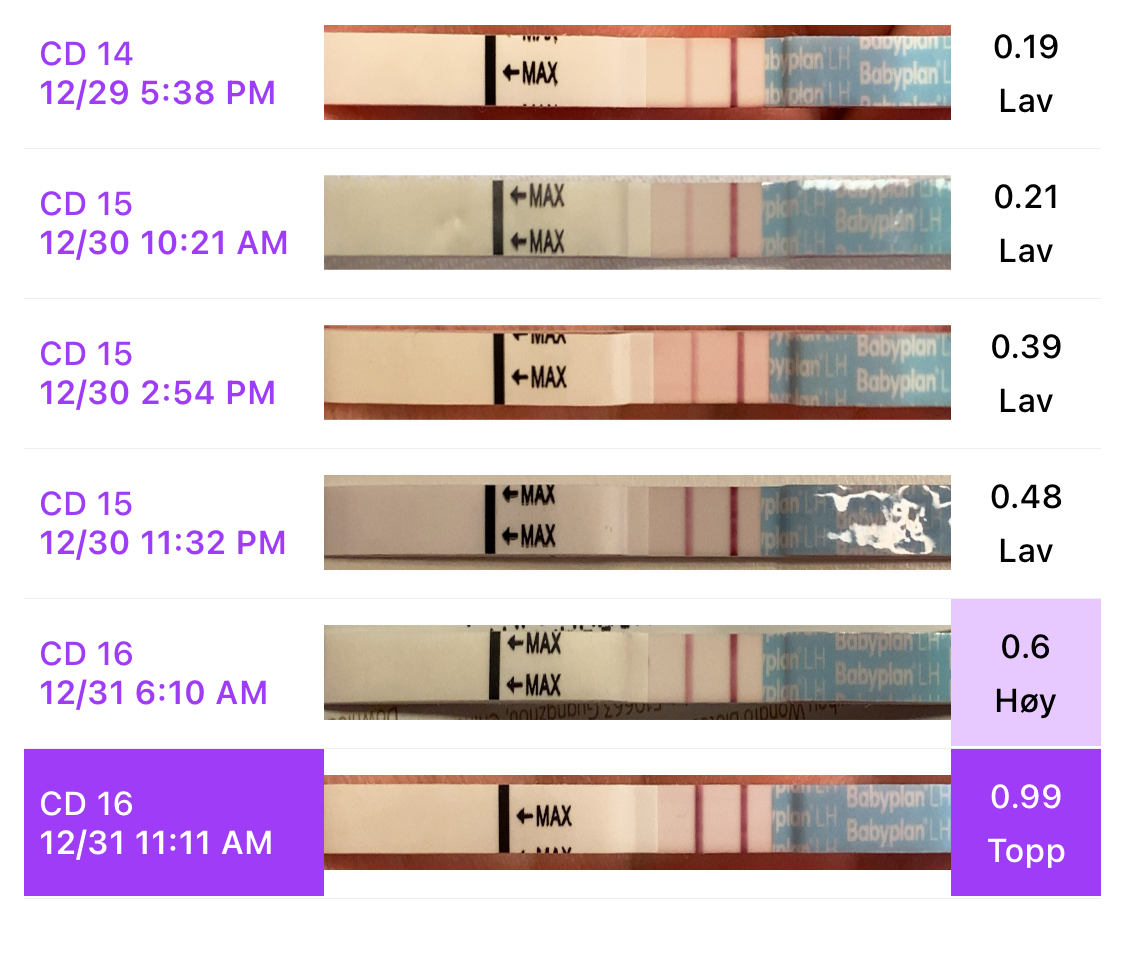Image resolution: width=1125 pixels, height=955 pixels.
Task: Click the Høy status label
Action: 1026,701
